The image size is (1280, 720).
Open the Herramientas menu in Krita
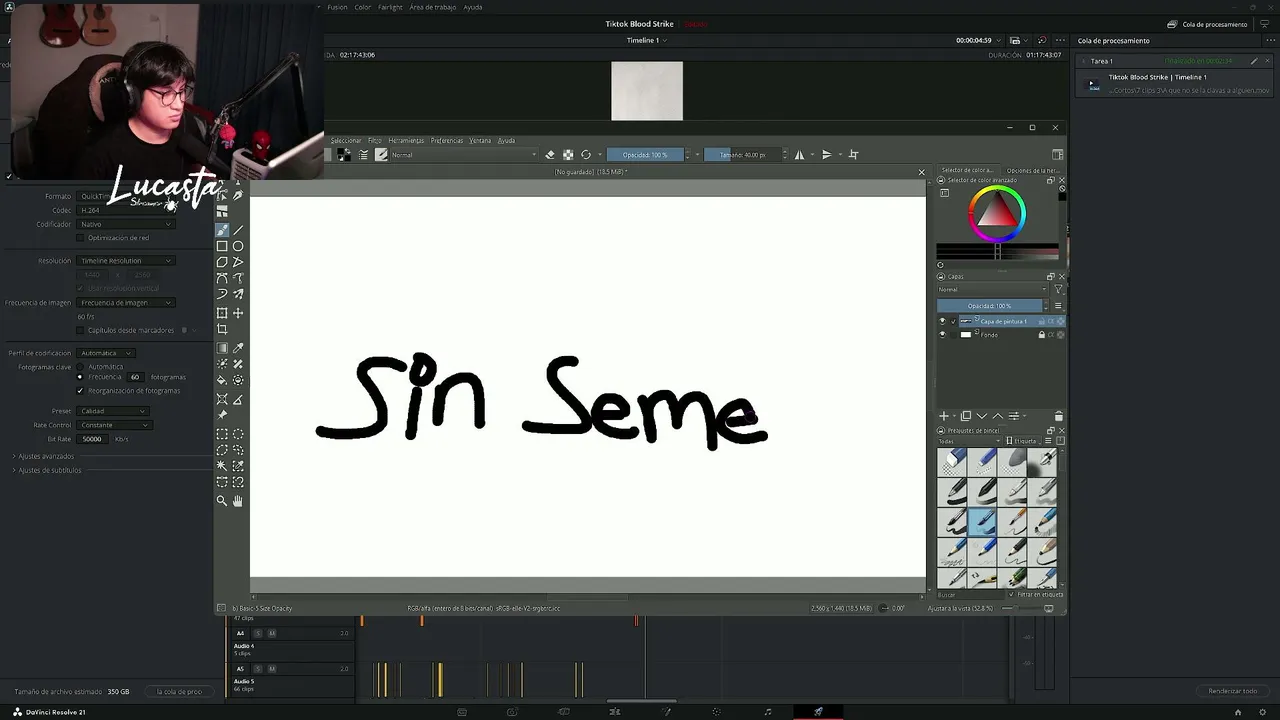pos(406,140)
